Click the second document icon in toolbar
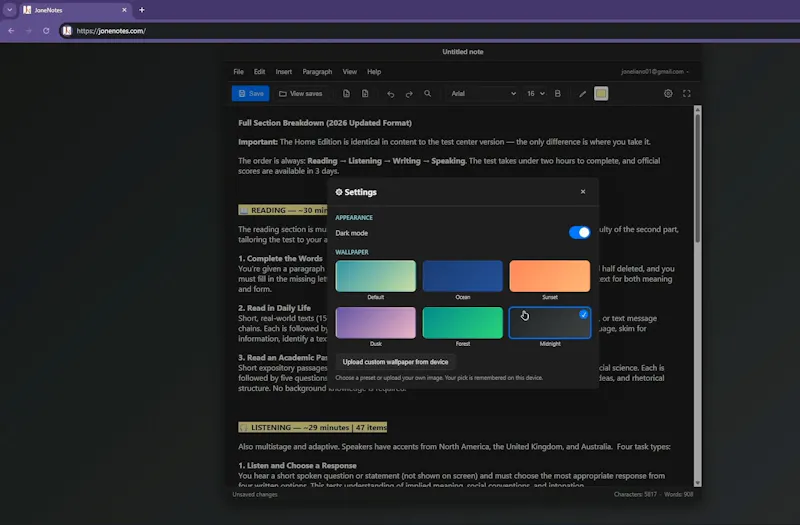Screen dimensions: 800x525 (x=365, y=93)
